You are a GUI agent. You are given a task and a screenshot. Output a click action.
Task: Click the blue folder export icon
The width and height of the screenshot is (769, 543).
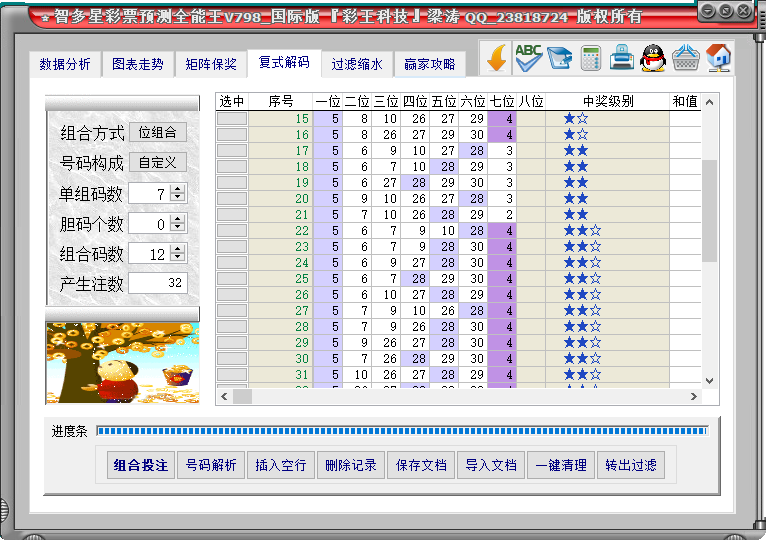point(560,59)
